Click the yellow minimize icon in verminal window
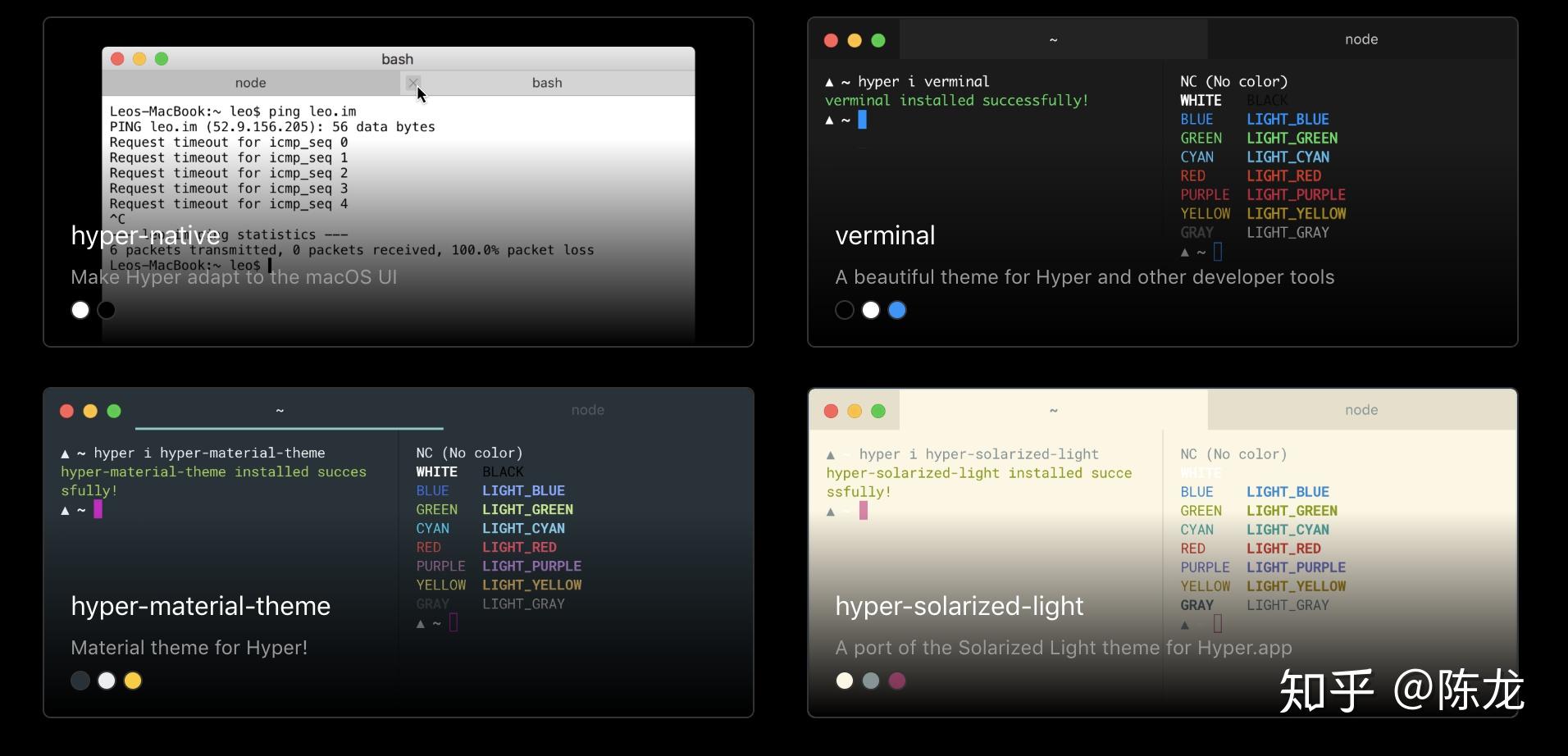 pyautogui.click(x=855, y=39)
